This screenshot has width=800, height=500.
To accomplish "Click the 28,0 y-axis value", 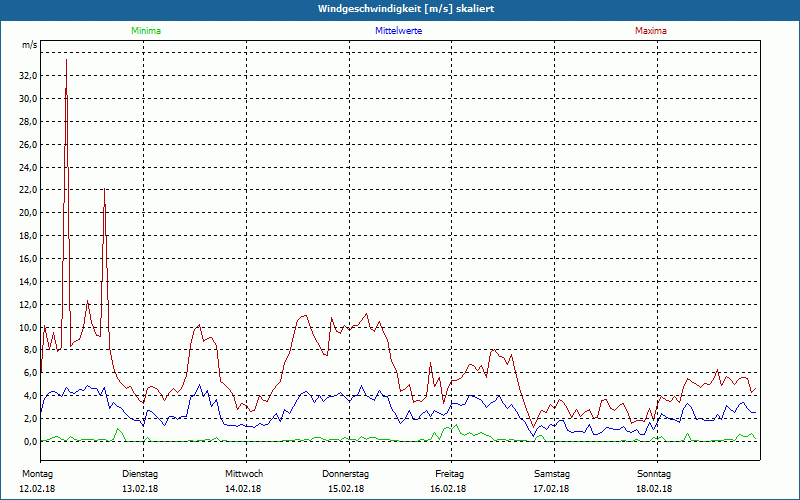I will coord(29,121).
